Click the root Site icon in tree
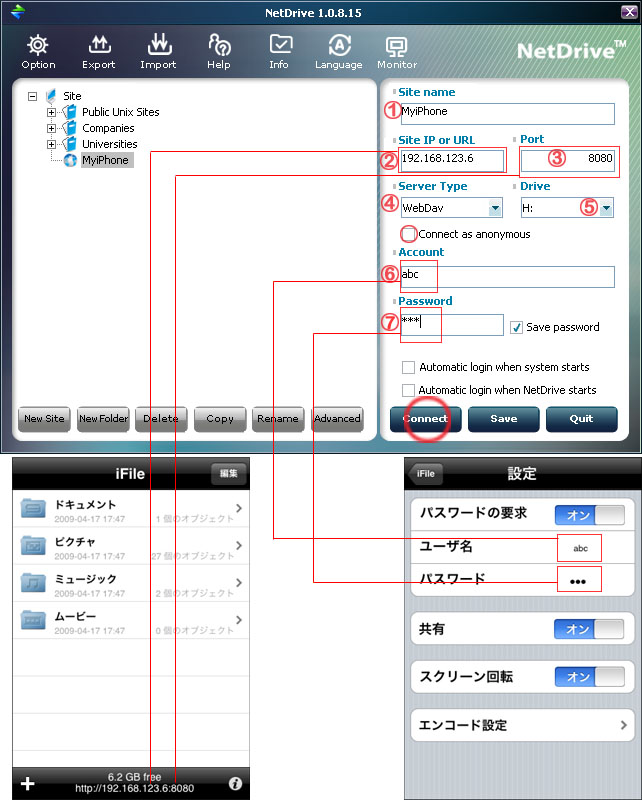The width and height of the screenshot is (642, 800). [51, 96]
